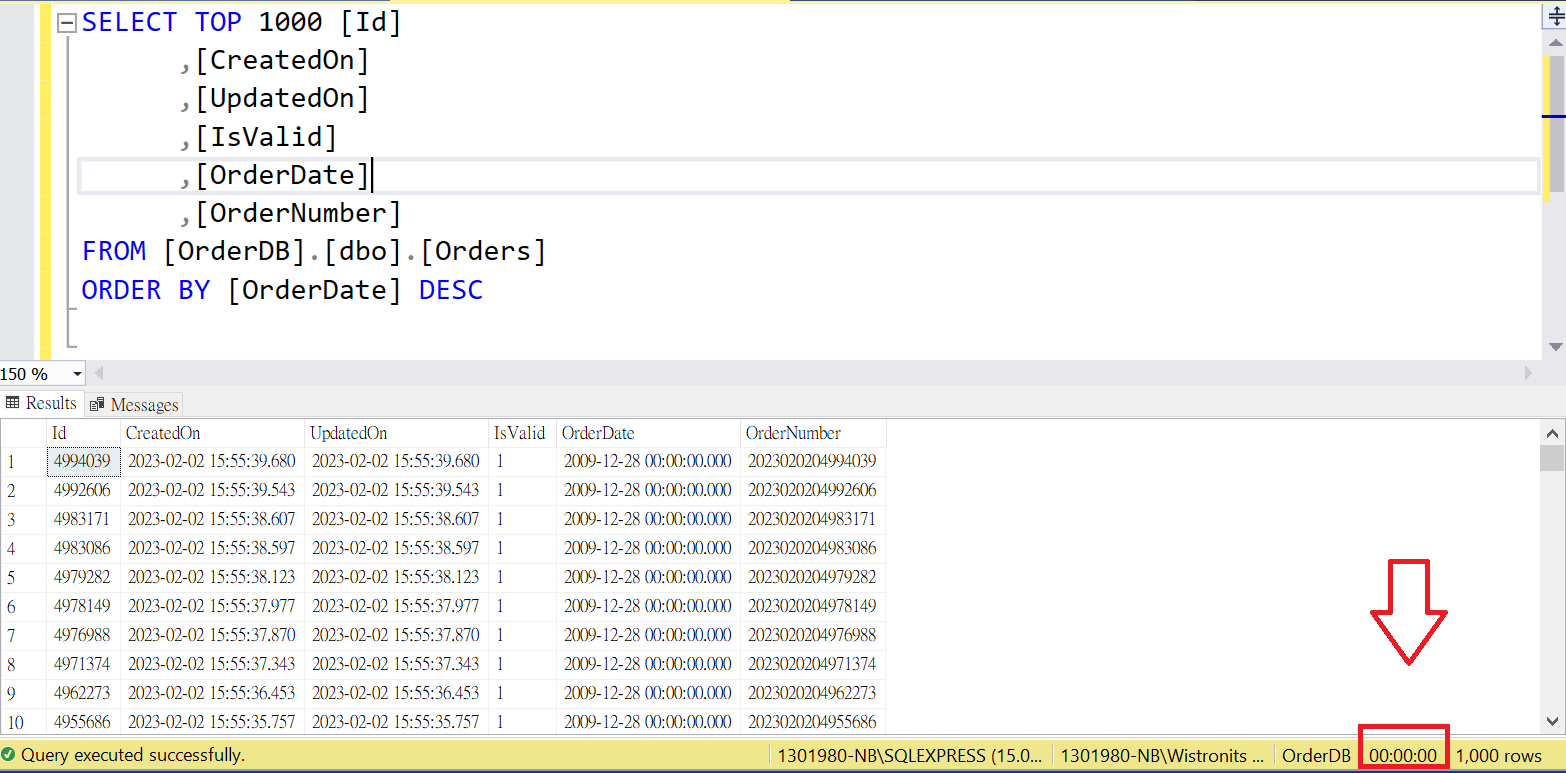Click UpdatedOn cell 2023-02-02 15:55:37.343
Image resolution: width=1566 pixels, height=773 pixels.
(397, 664)
